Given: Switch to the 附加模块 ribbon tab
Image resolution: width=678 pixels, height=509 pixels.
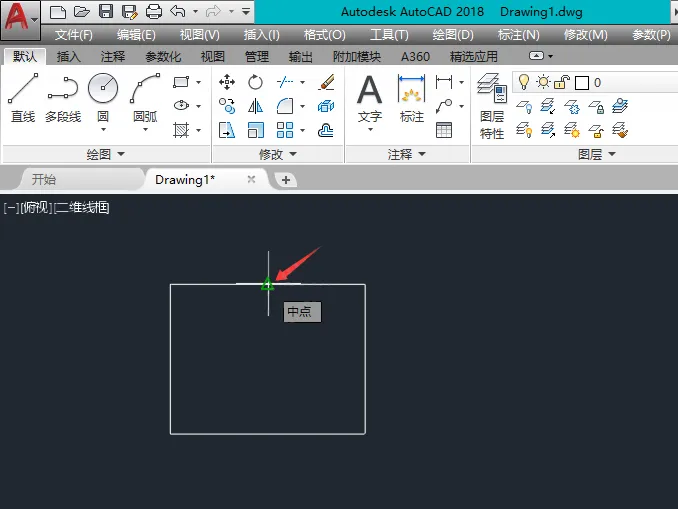Looking at the screenshot, I should click(357, 56).
